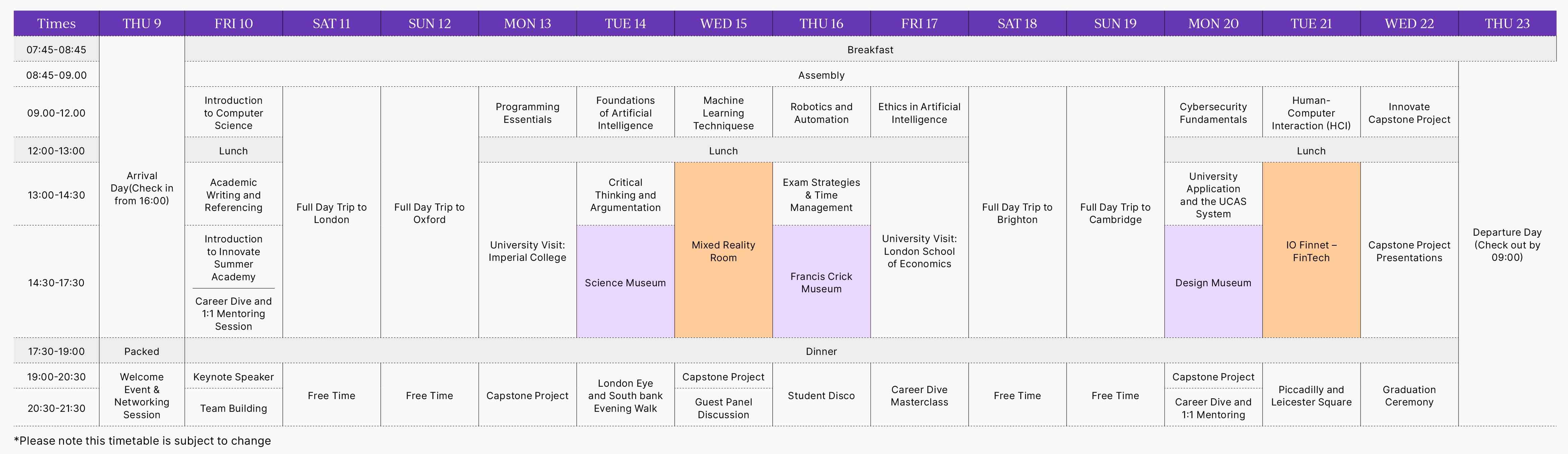Viewport: 1568px width, 454px height.
Task: Select University Visit: Imperial College
Action: tap(527, 251)
